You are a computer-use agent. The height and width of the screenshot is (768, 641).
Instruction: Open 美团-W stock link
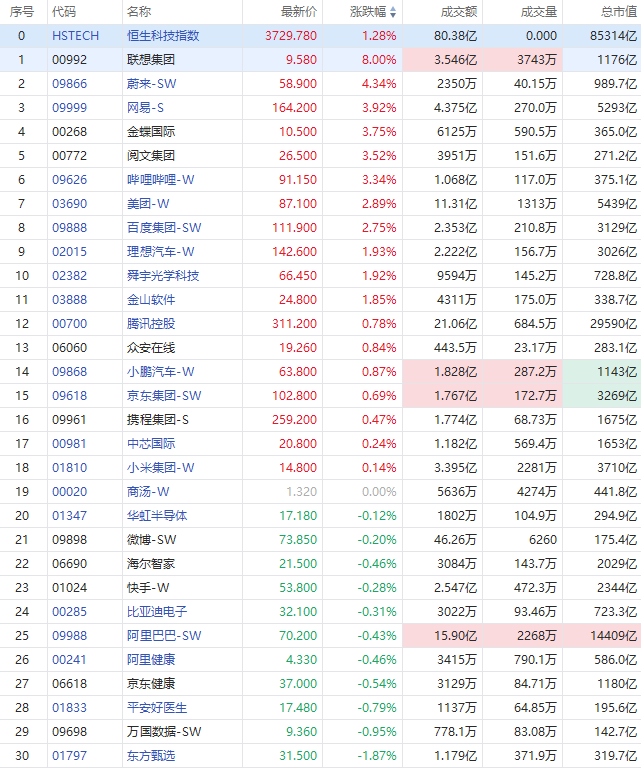148,204
